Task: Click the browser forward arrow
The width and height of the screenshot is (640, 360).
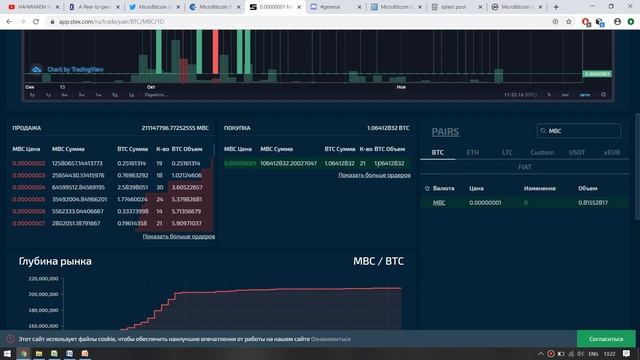Action: [x=22, y=22]
